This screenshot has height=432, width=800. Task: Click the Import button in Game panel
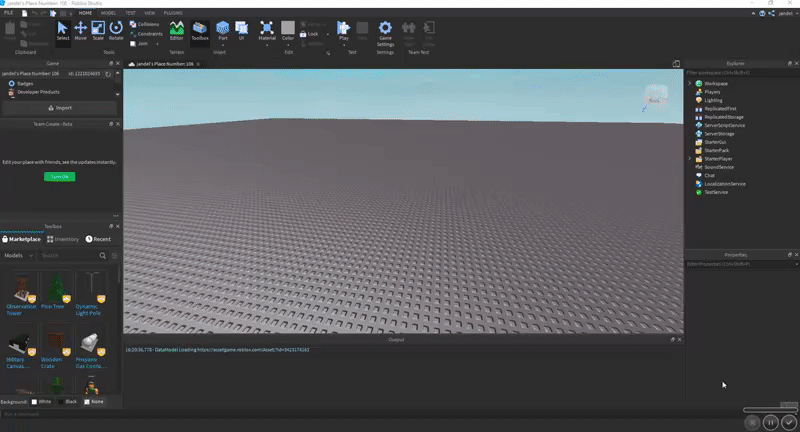(x=60, y=108)
